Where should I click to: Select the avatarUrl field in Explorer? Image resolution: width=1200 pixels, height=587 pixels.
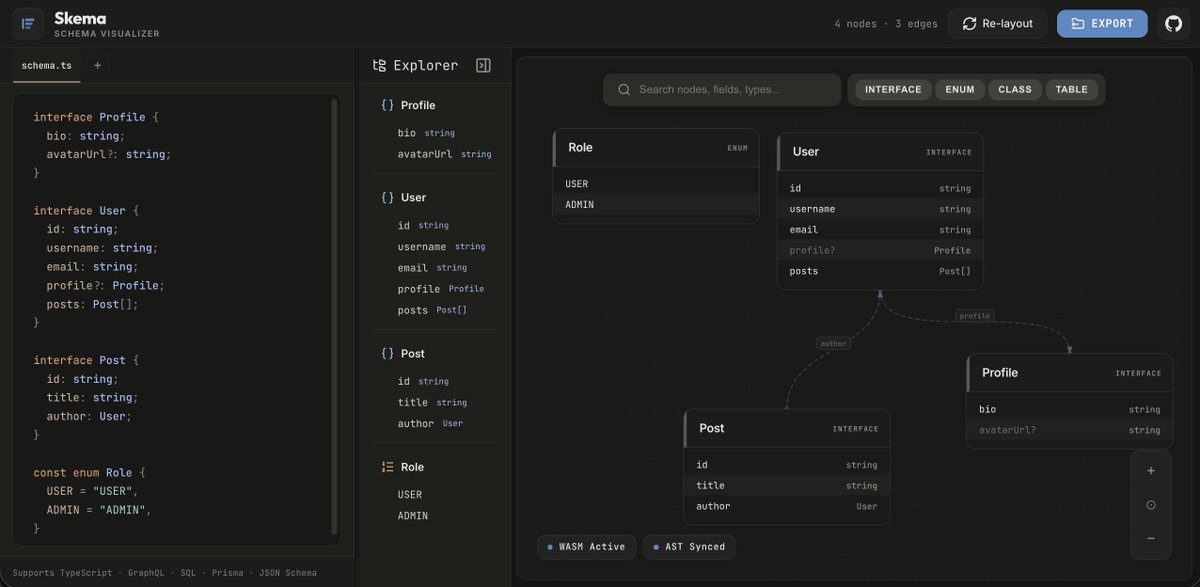(444, 154)
